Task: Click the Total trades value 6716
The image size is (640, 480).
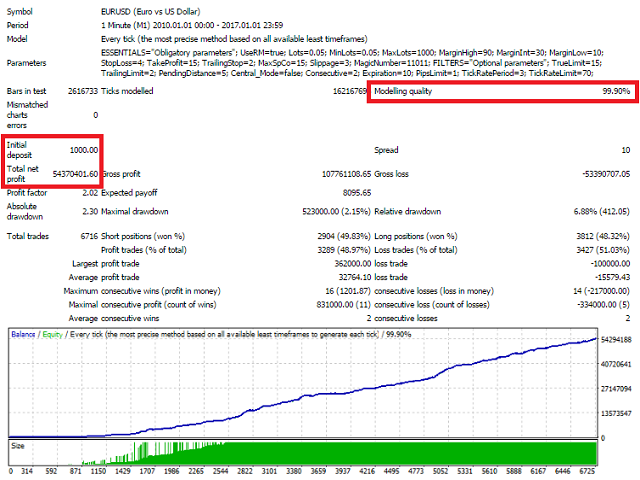Action: (x=89, y=236)
